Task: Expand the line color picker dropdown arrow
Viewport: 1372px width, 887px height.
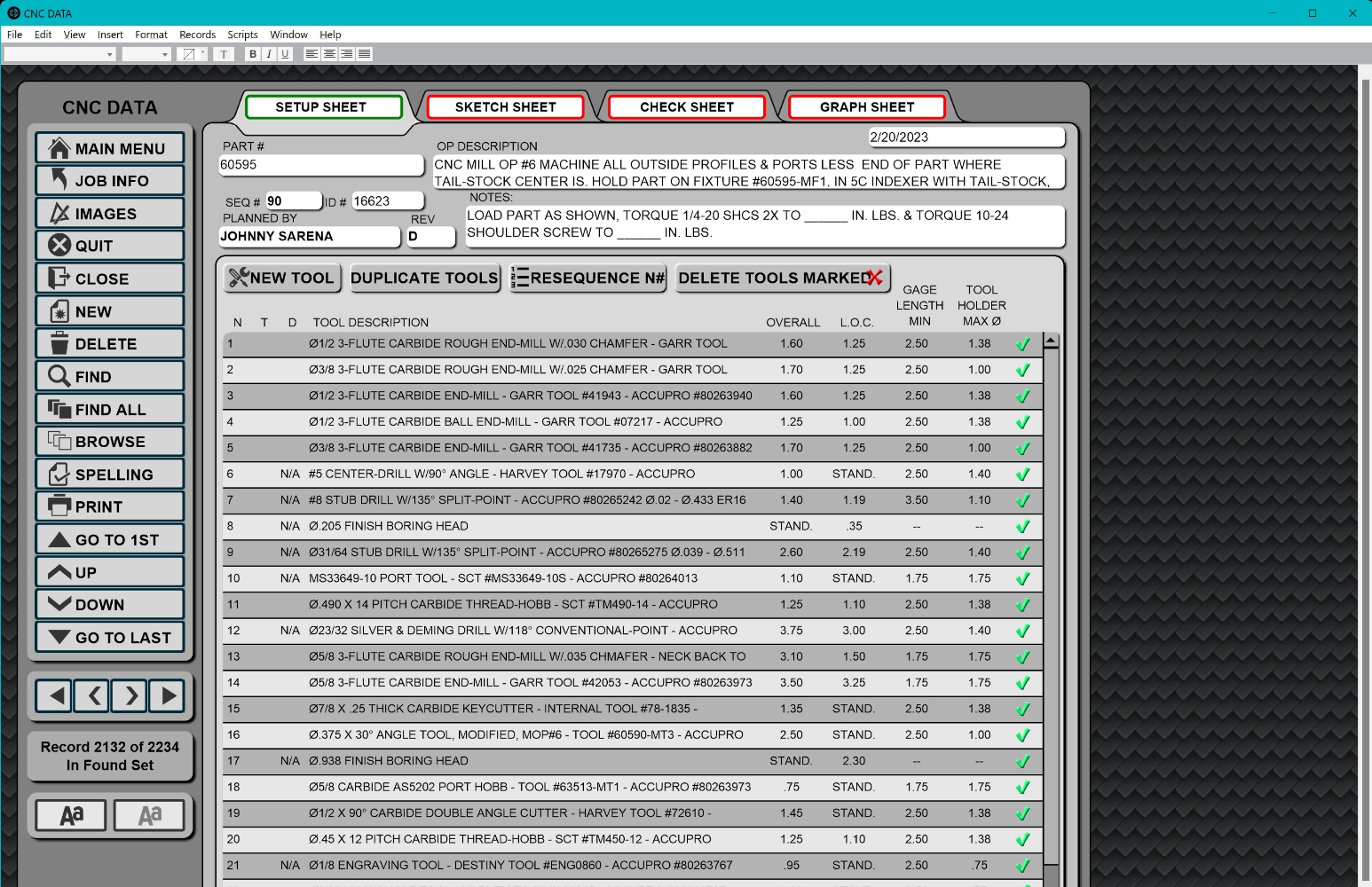Action: click(x=203, y=53)
